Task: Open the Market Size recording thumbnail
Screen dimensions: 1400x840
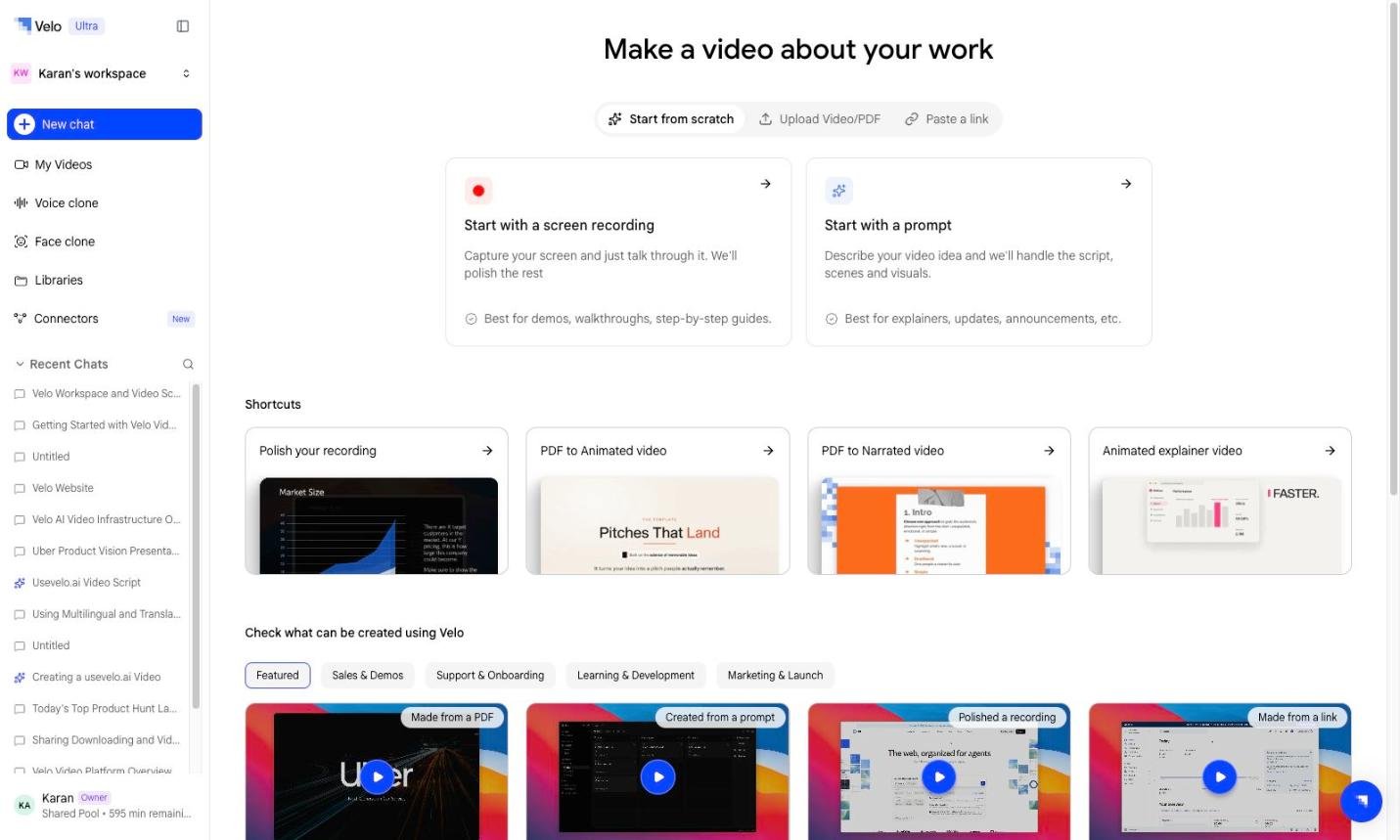Action: 379,525
